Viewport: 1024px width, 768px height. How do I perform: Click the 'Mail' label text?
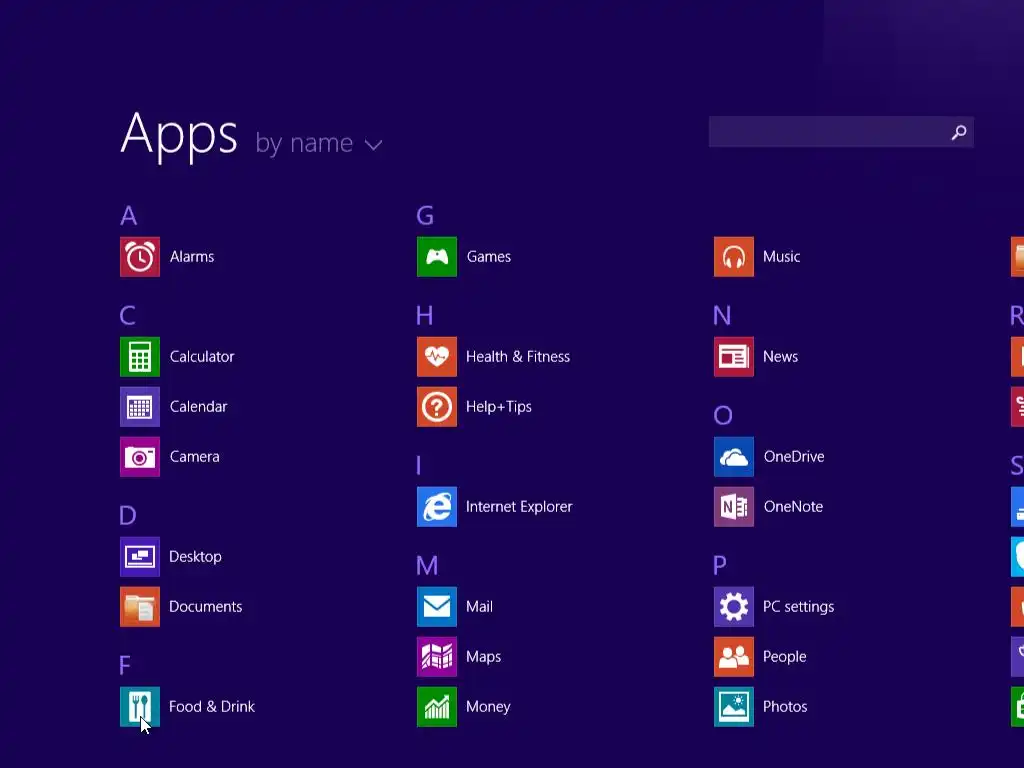(479, 607)
